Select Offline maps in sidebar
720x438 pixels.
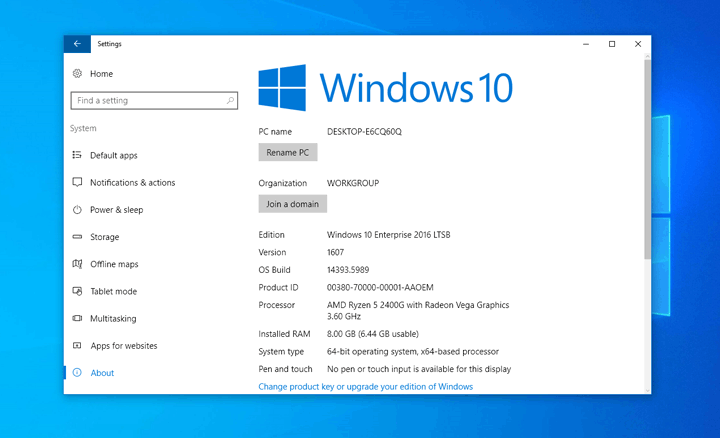click(114, 264)
